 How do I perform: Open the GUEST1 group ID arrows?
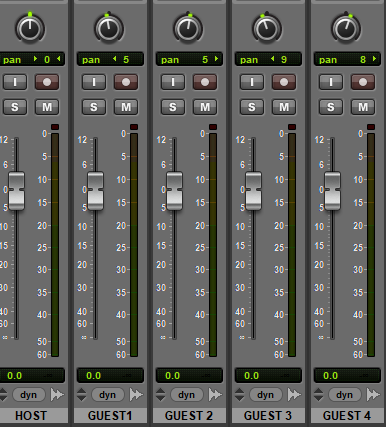click(82, 395)
